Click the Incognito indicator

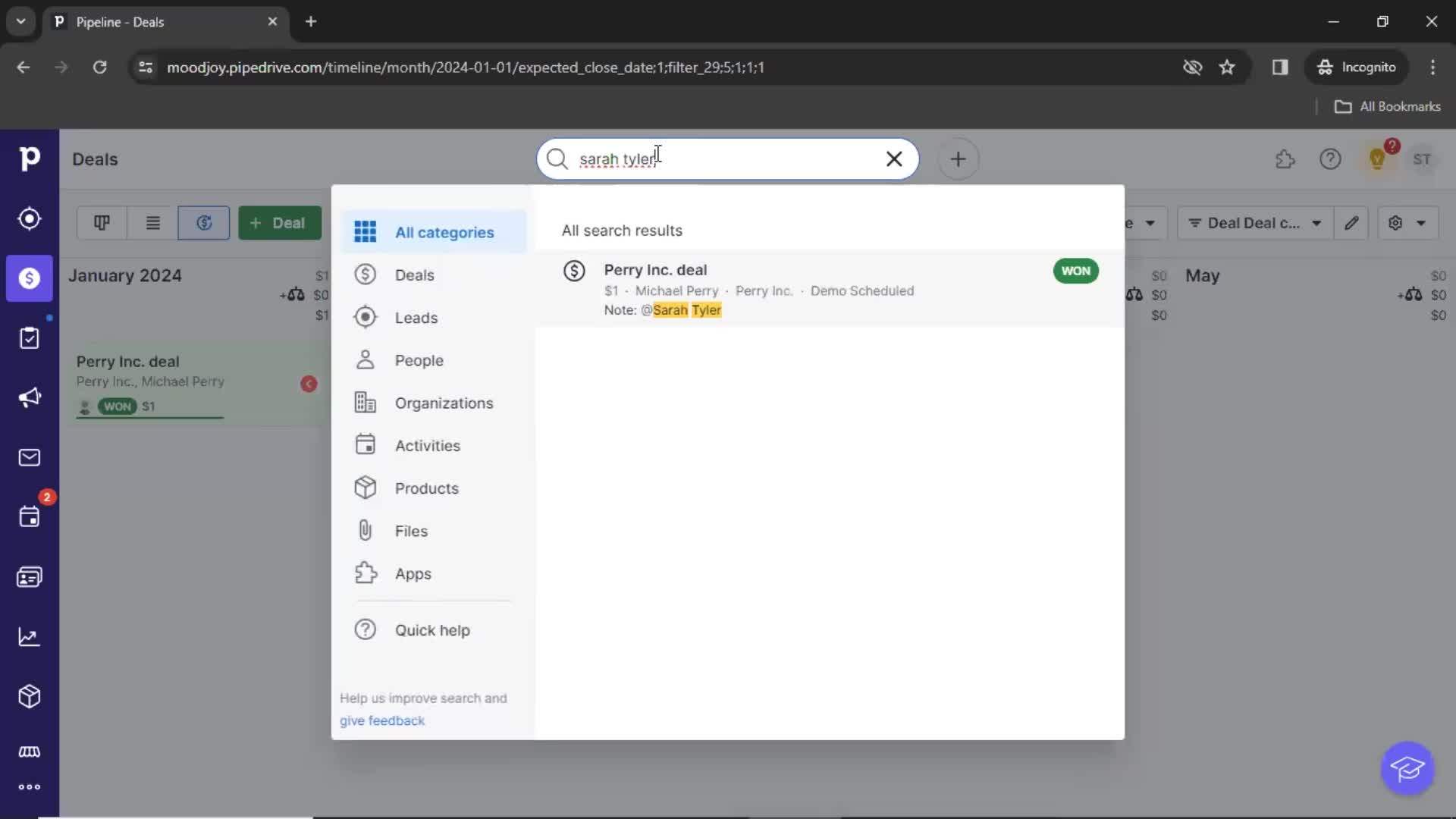(1357, 67)
